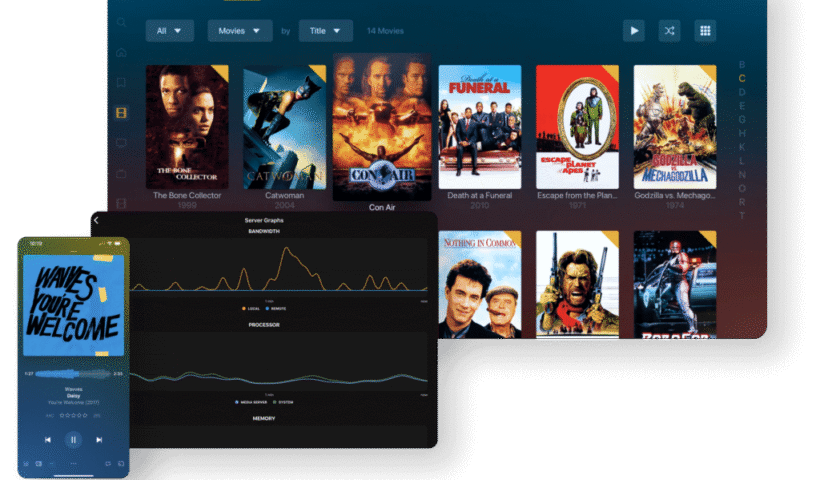Jump to letter N in the index

(x=742, y=174)
